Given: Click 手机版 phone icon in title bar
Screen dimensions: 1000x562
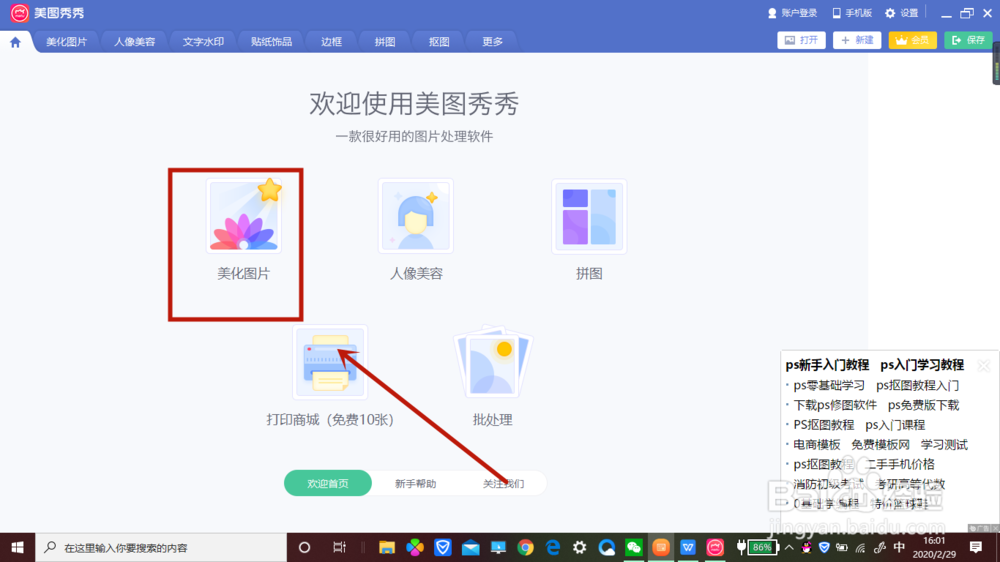Looking at the screenshot, I should pos(851,13).
